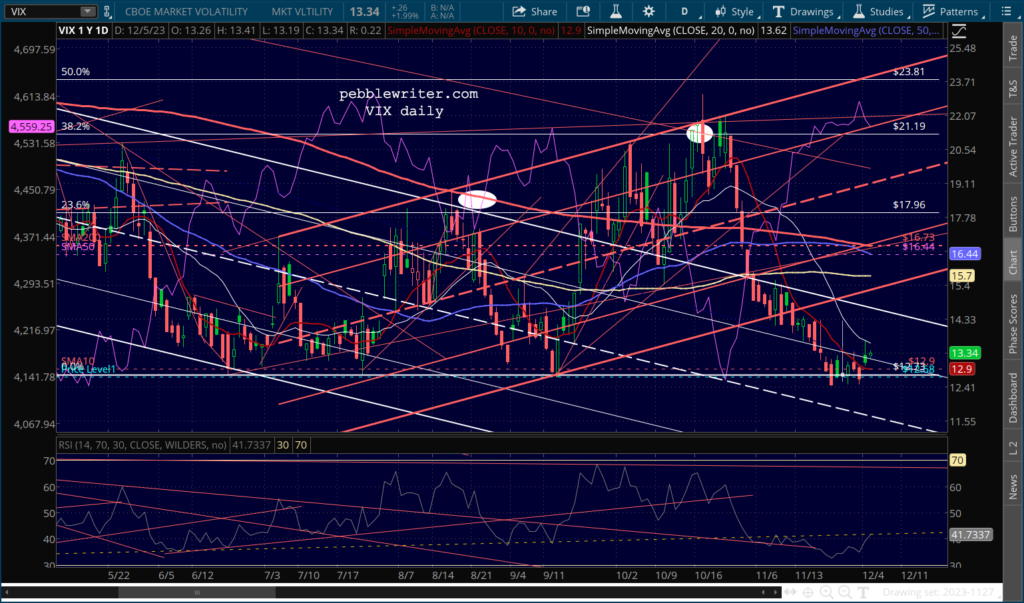The width and height of the screenshot is (1024, 603).
Task: Open the Trade sidebar tab
Action: click(1013, 48)
